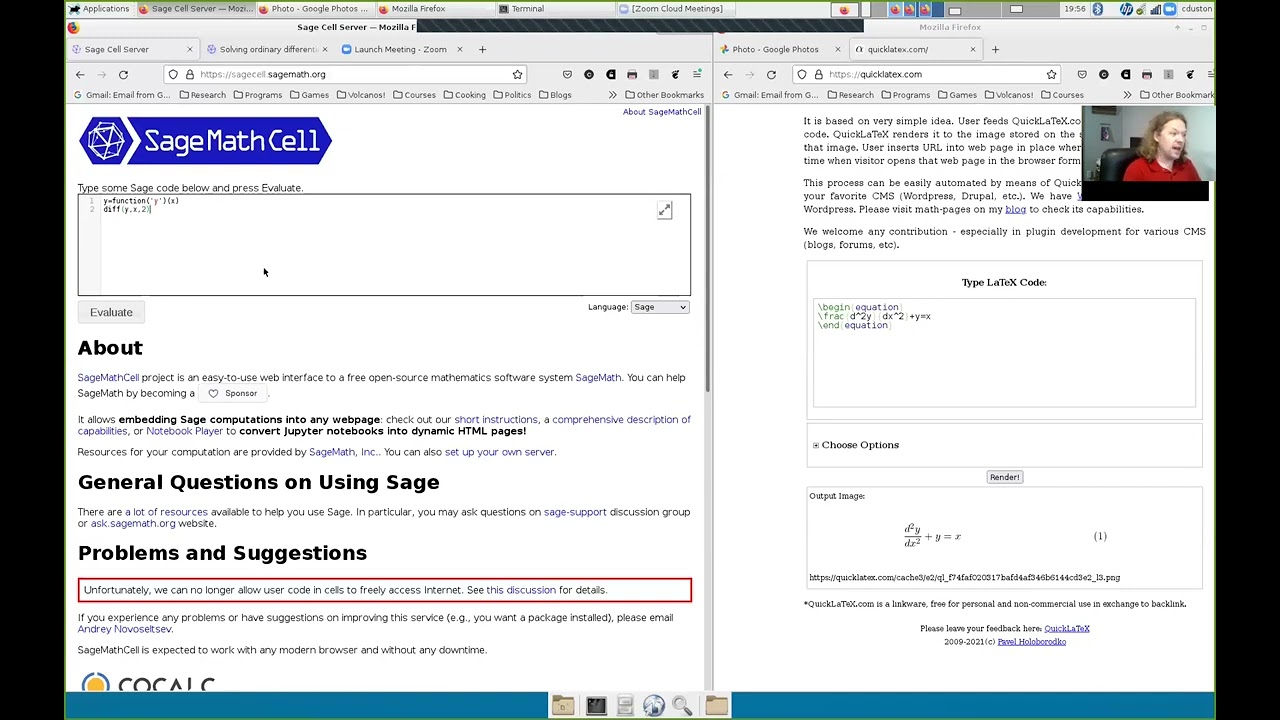Open a new tab in QuickLaTeX window
Screen dimensions: 1280x720
995,49
